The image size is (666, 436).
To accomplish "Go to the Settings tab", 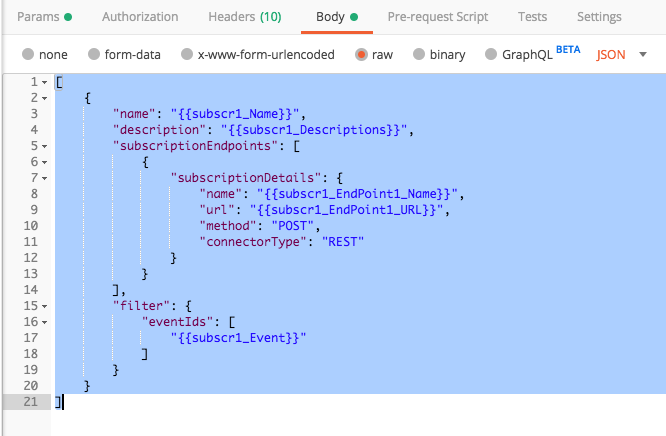I will 599,17.
